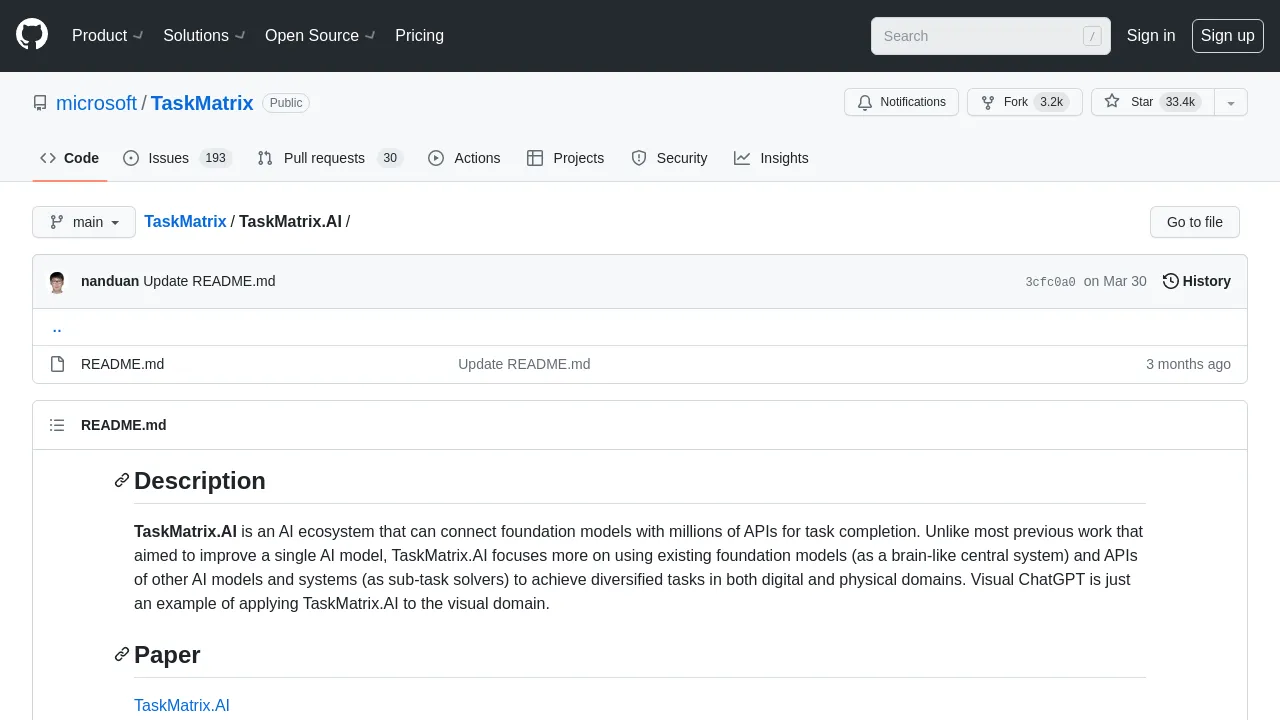This screenshot has height=720, width=1280.
Task: Click the bold TaskMatrix.AI text in description
Action: click(x=185, y=531)
